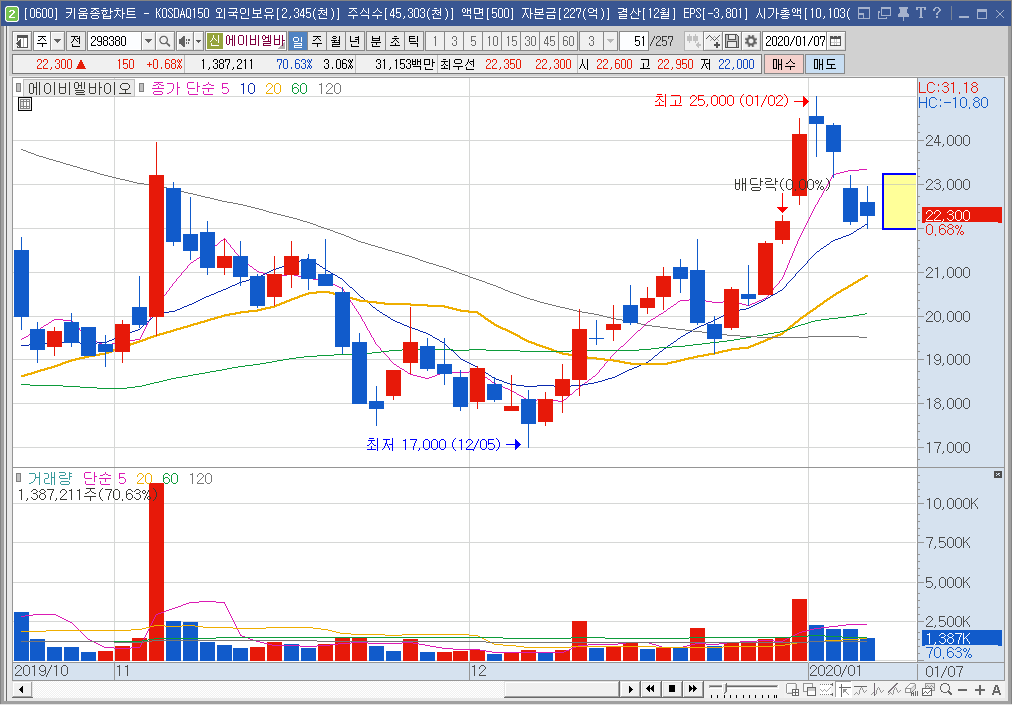The width and height of the screenshot is (1012, 705).
Task: Select the 5 interval button
Action: point(473,42)
